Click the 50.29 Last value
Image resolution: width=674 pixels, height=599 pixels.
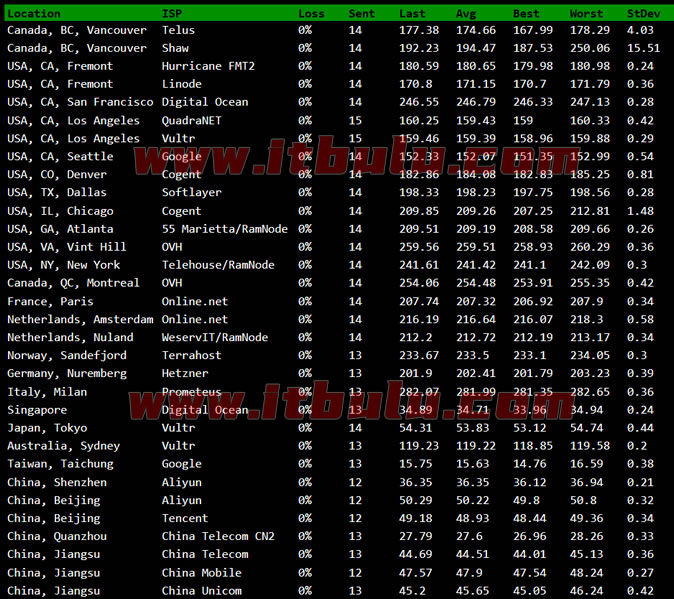[x=416, y=501]
